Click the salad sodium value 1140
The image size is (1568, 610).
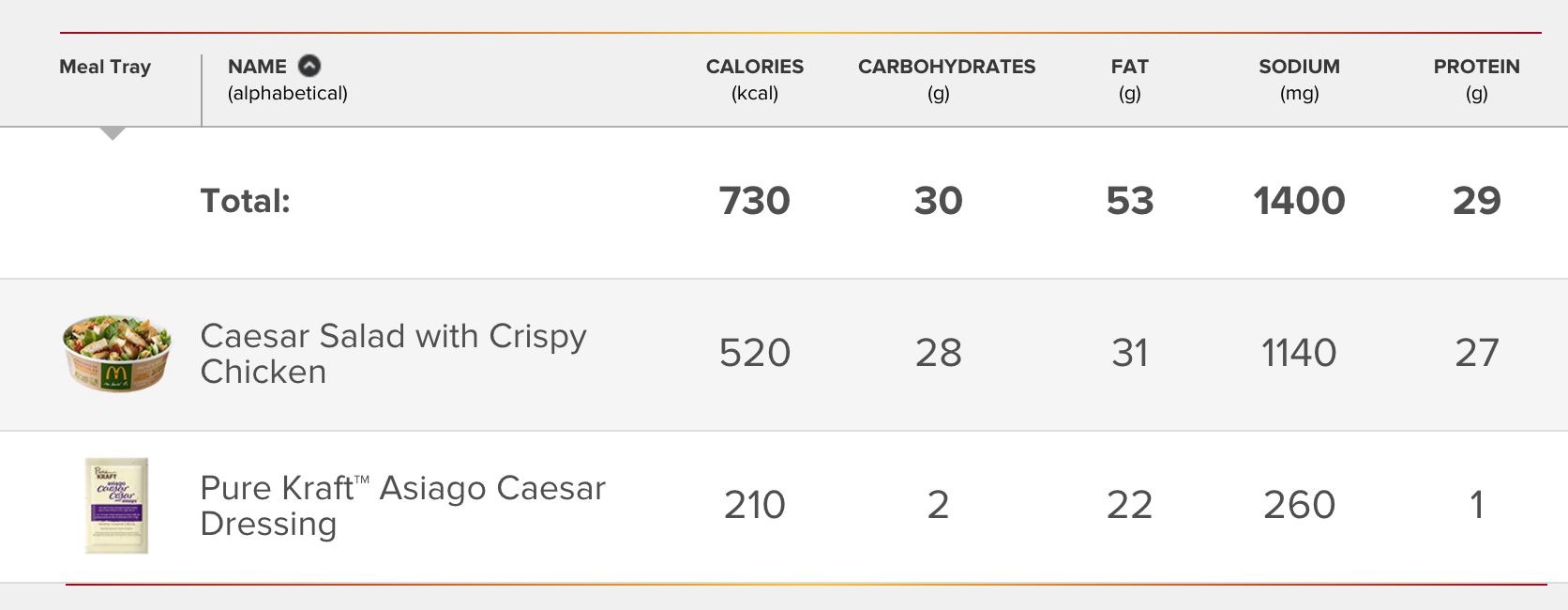pos(1299,353)
